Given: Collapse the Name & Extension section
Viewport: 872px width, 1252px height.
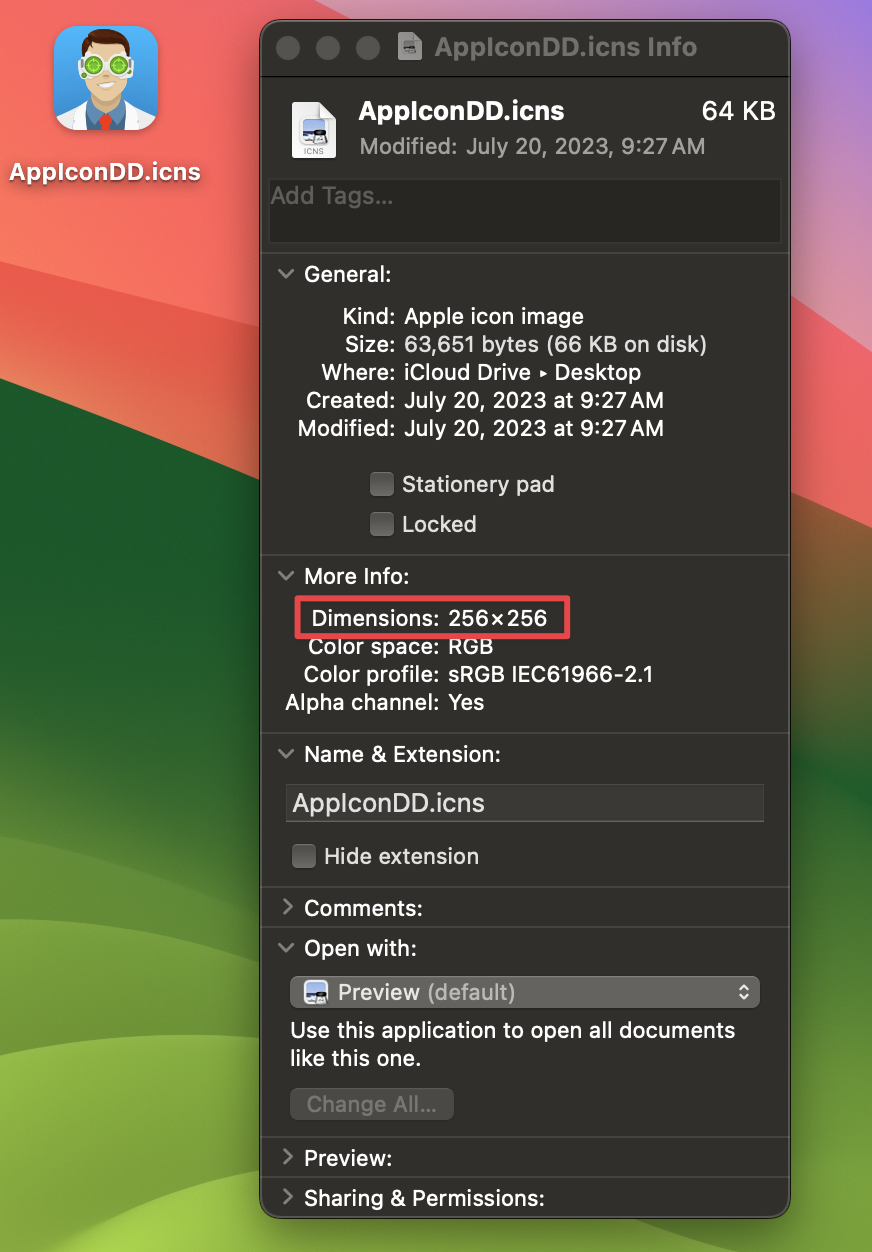Looking at the screenshot, I should (286, 754).
